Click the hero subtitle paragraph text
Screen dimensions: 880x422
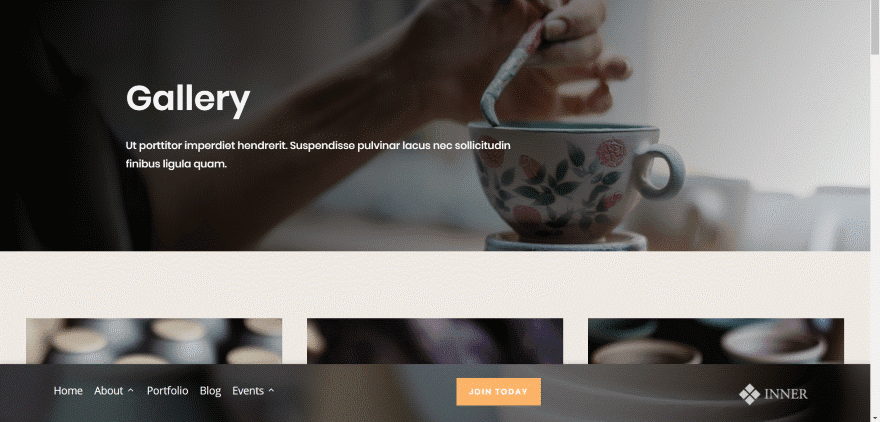(x=318, y=155)
